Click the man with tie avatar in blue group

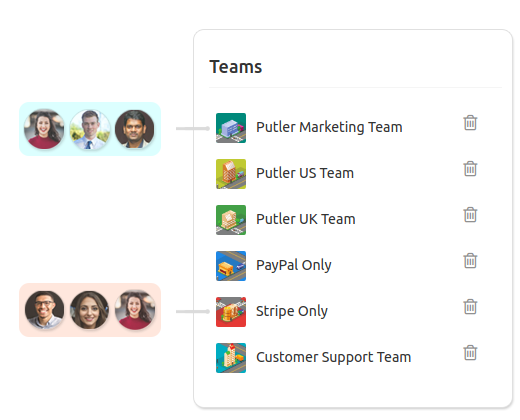[90, 129]
